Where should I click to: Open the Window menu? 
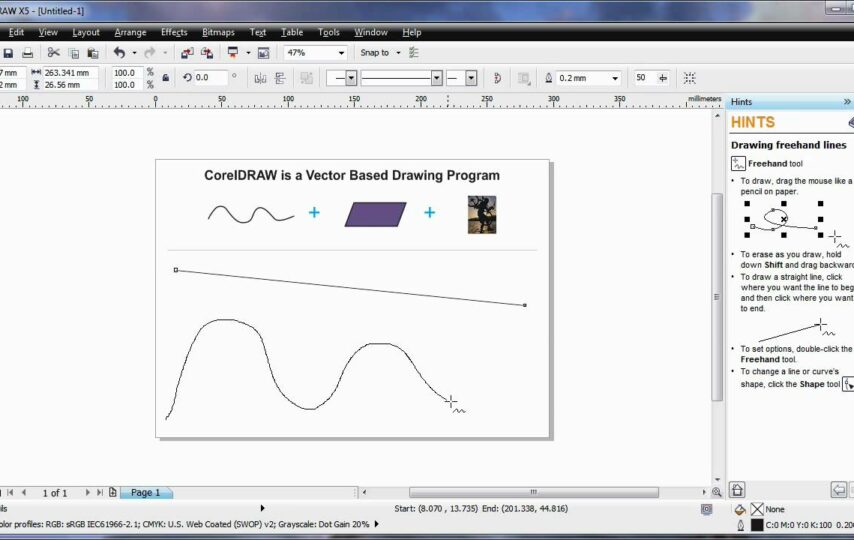tap(370, 32)
